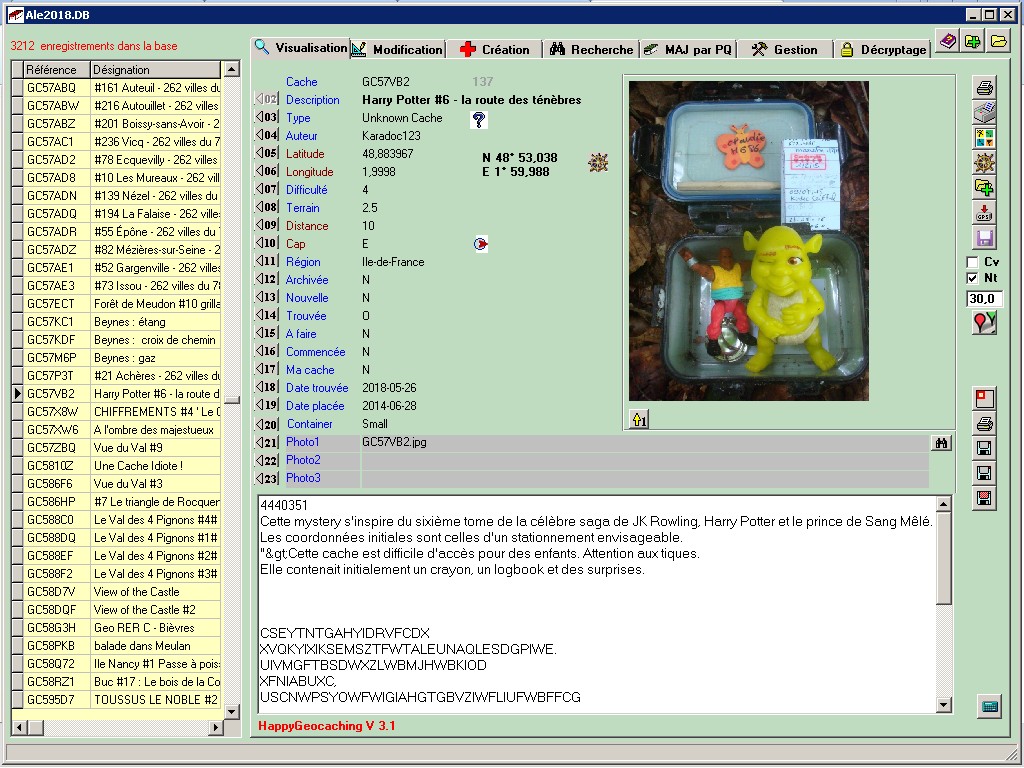Click the folder-with-green-plus icon under the ship's wheel
Screen dimensions: 1024x768
pyautogui.click(x=984, y=188)
